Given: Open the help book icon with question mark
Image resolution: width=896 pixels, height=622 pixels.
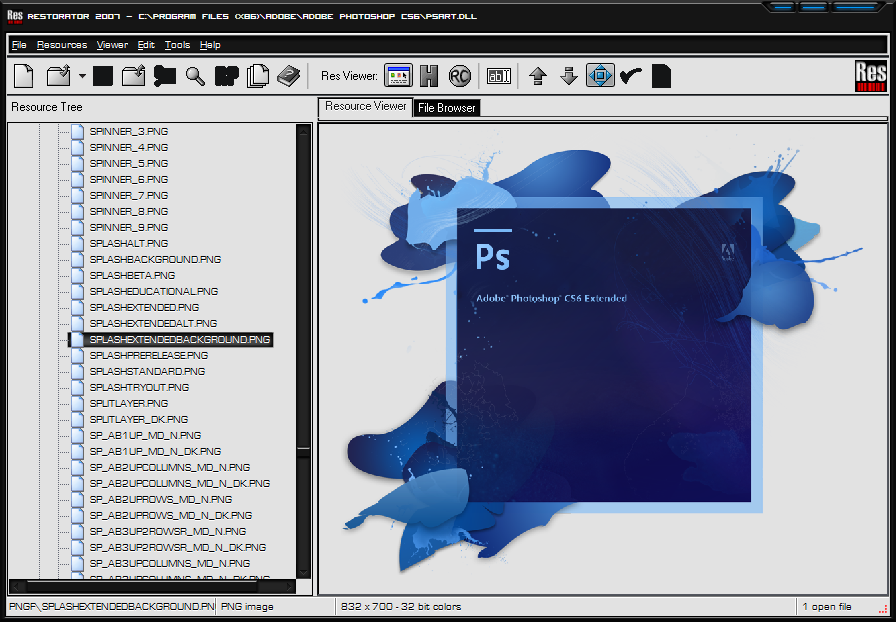Looking at the screenshot, I should (x=289, y=76).
